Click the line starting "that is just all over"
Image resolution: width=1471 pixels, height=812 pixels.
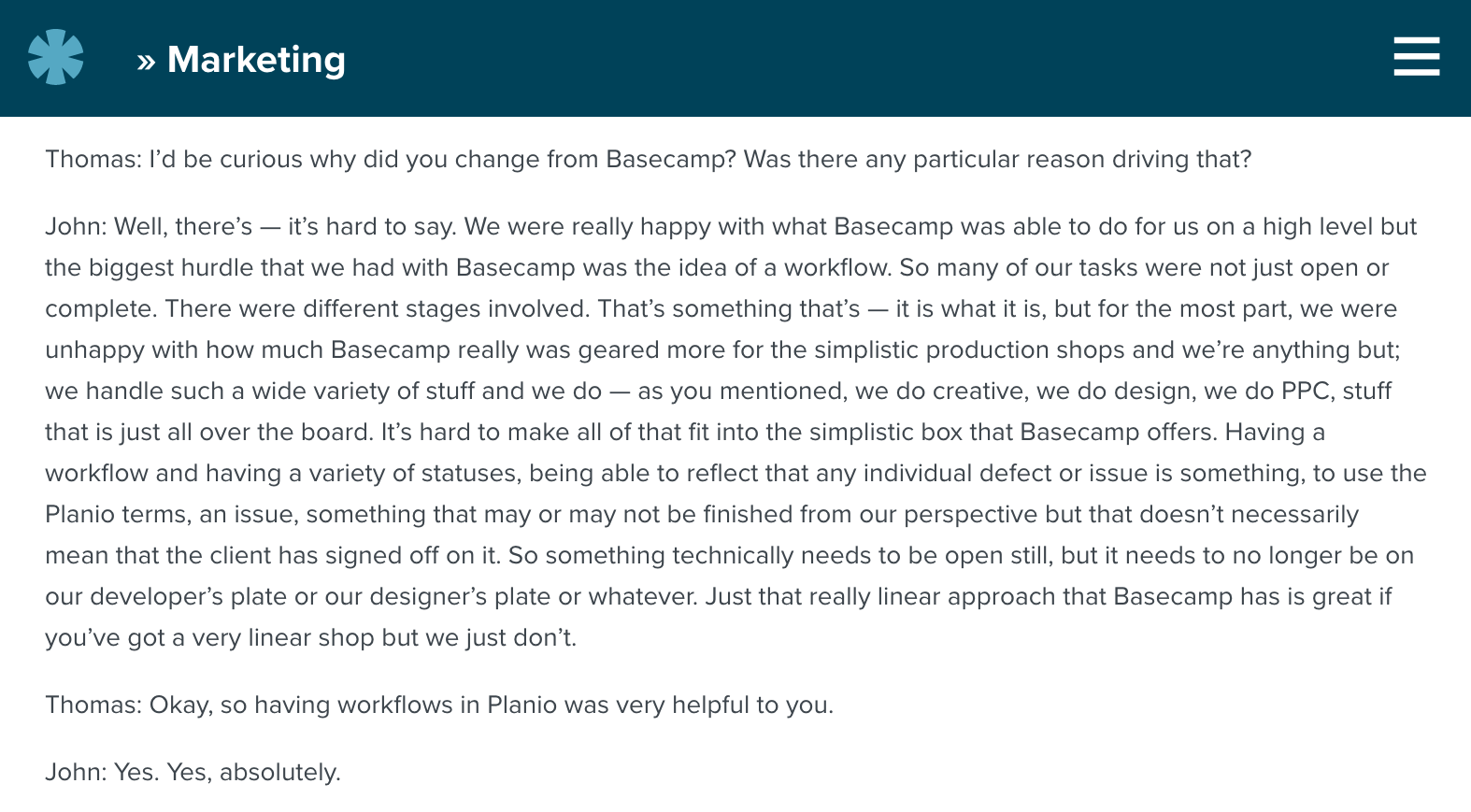point(685,432)
